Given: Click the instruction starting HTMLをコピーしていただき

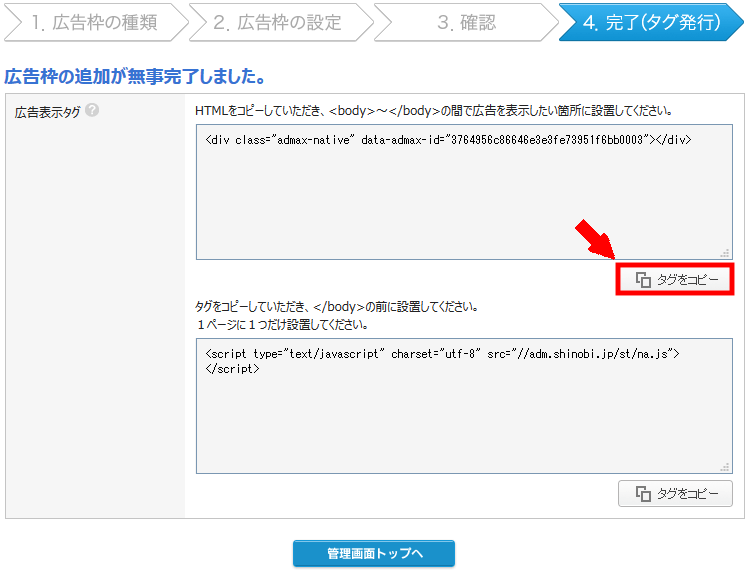Looking at the screenshot, I should point(434,111).
